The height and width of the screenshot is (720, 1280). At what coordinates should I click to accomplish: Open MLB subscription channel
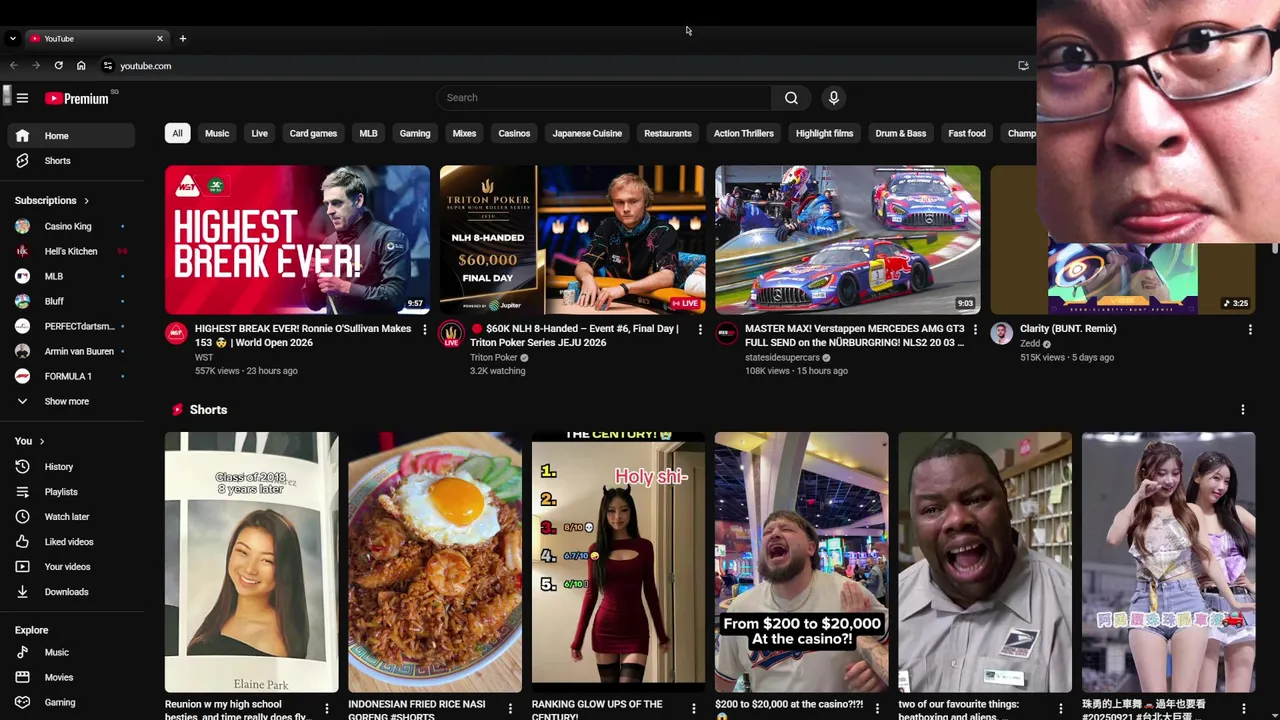tap(70, 277)
